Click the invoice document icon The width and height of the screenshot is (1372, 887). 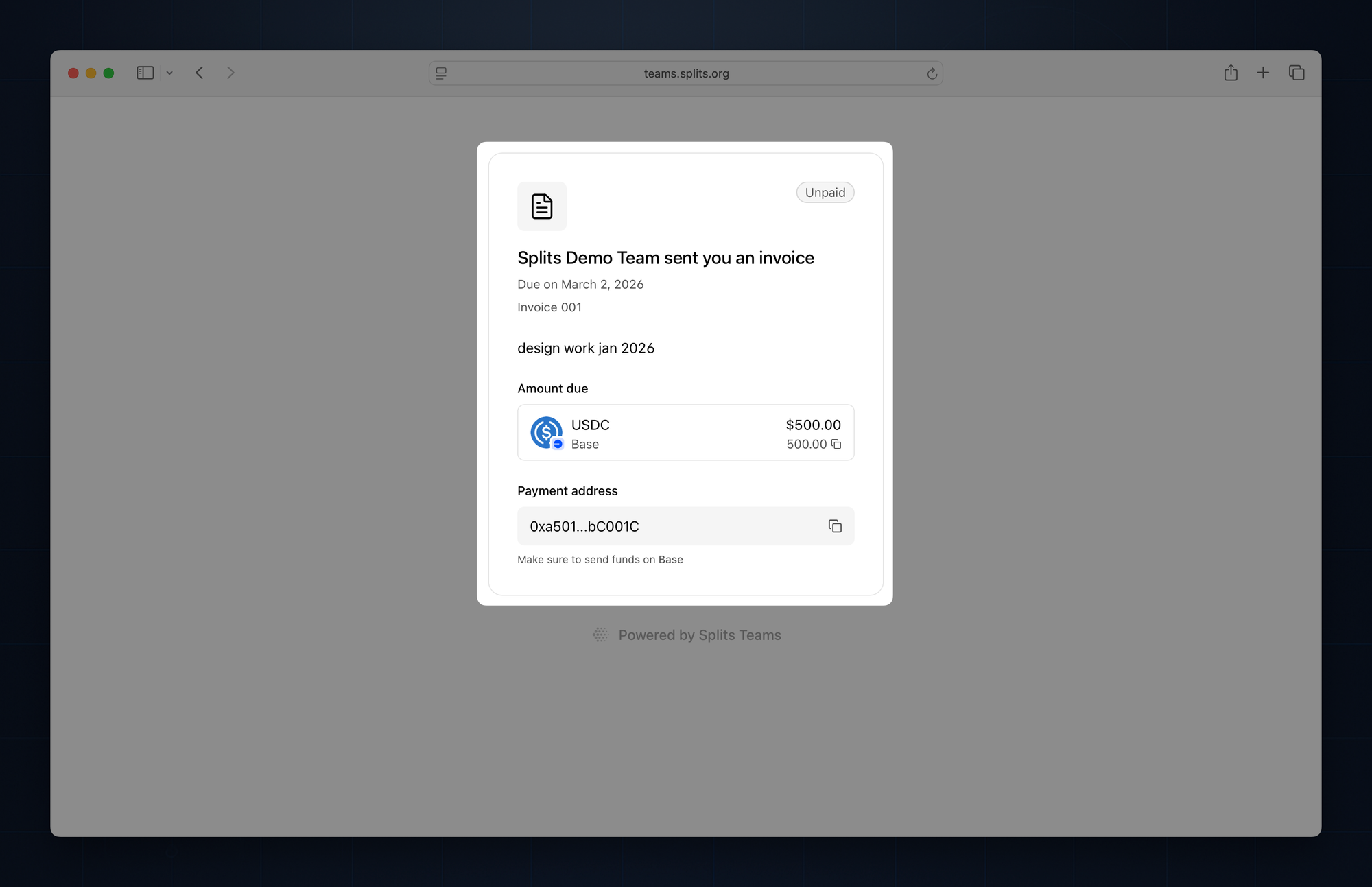(x=542, y=206)
